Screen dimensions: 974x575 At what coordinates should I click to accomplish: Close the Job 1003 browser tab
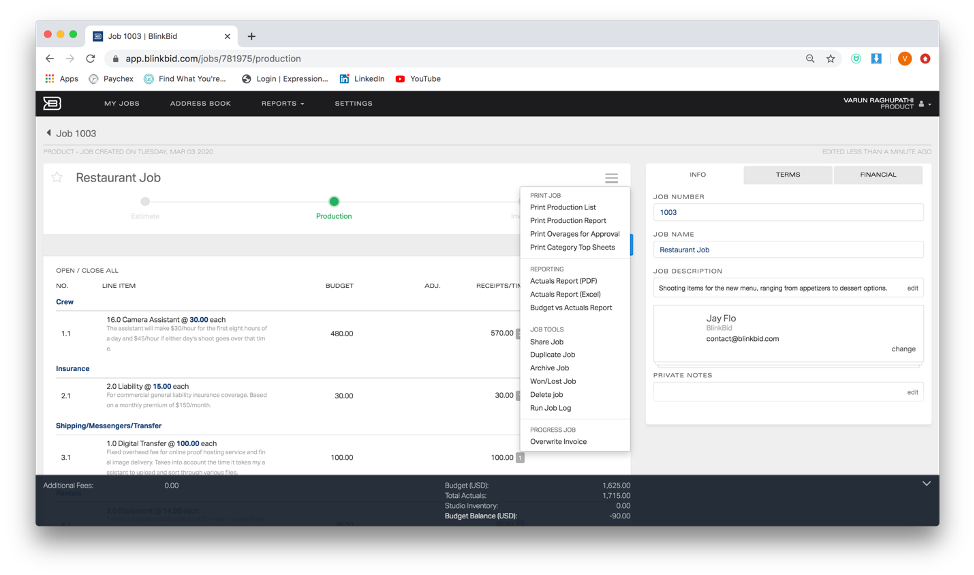pos(227,36)
